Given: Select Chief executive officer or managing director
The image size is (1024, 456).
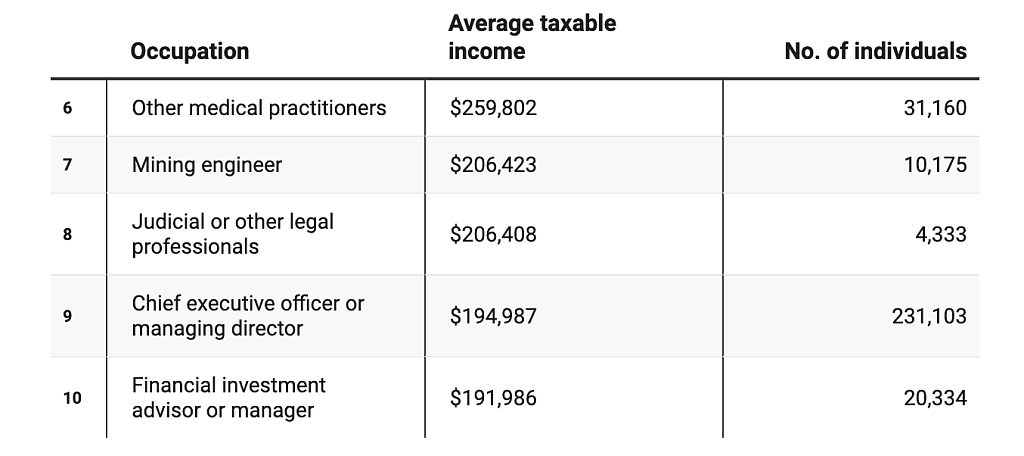Looking at the screenshot, I should tap(248, 316).
